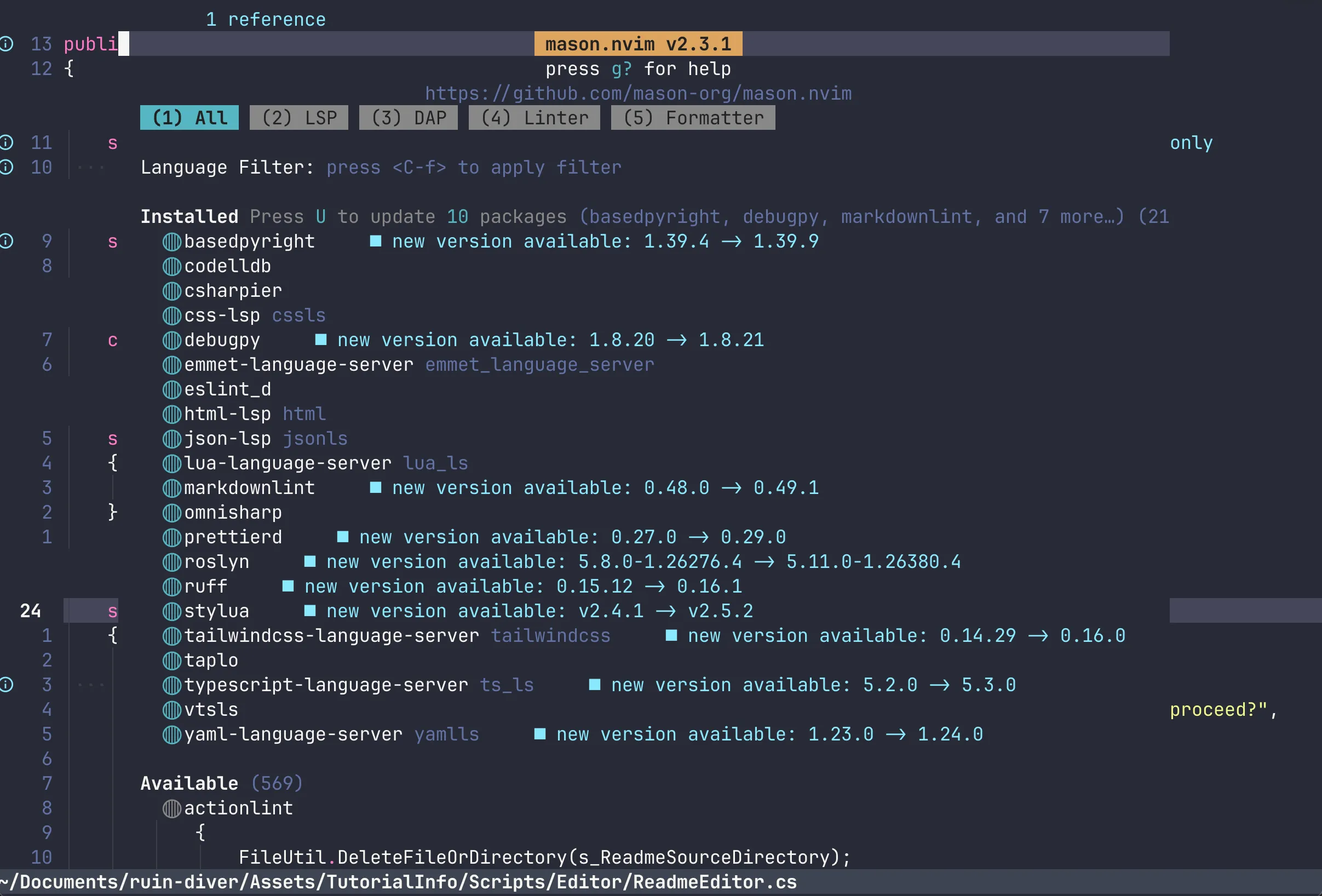Click basedpyright's new version 1.39.9 notice
Image resolution: width=1322 pixels, height=896 pixels.
tap(594, 242)
